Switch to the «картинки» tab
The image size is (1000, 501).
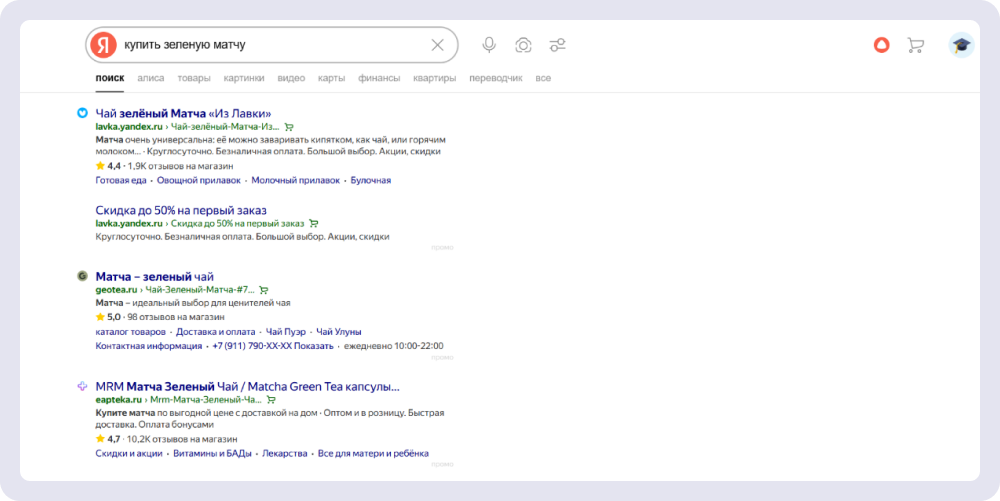244,78
